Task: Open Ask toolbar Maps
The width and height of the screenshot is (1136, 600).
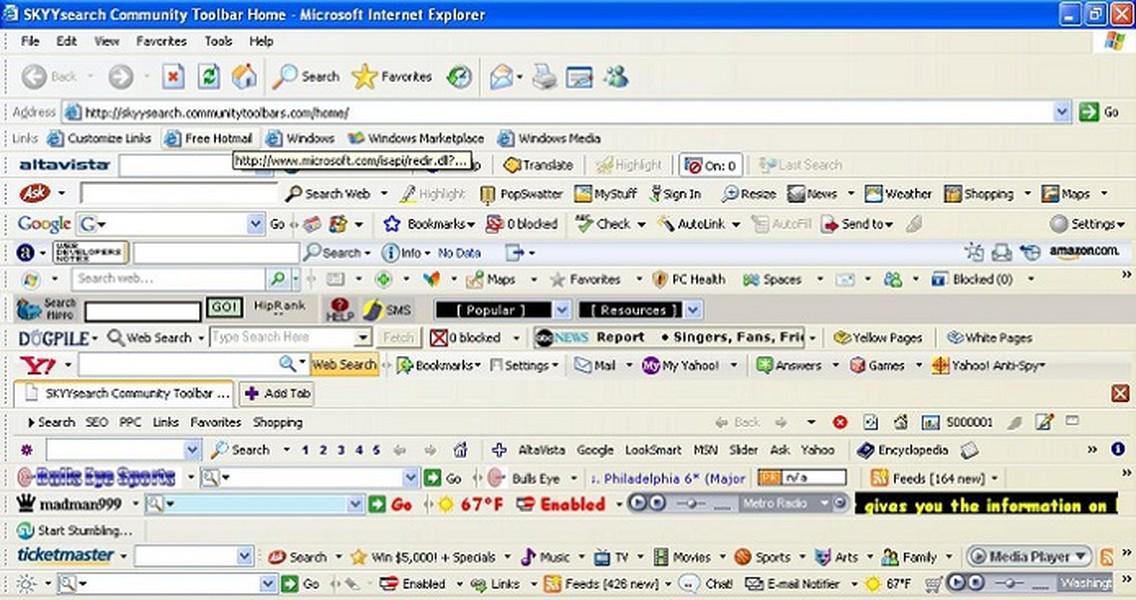Action: click(1066, 194)
